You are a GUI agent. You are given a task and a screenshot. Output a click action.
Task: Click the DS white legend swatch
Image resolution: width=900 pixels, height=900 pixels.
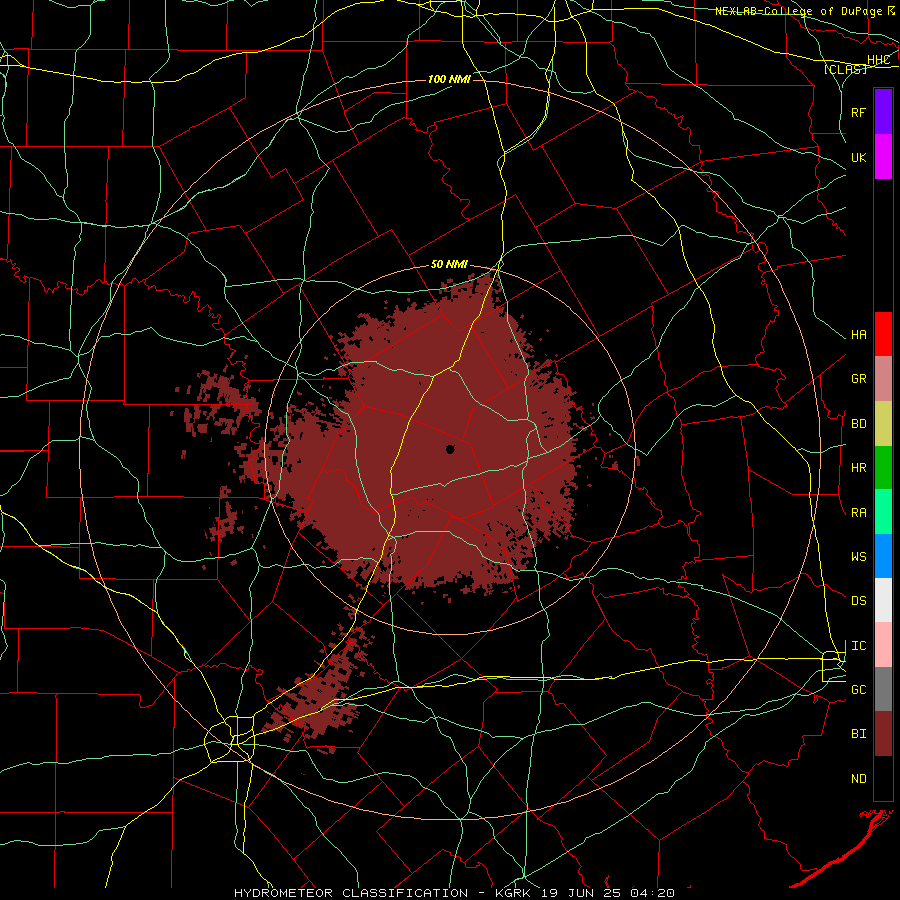pyautogui.click(x=883, y=600)
